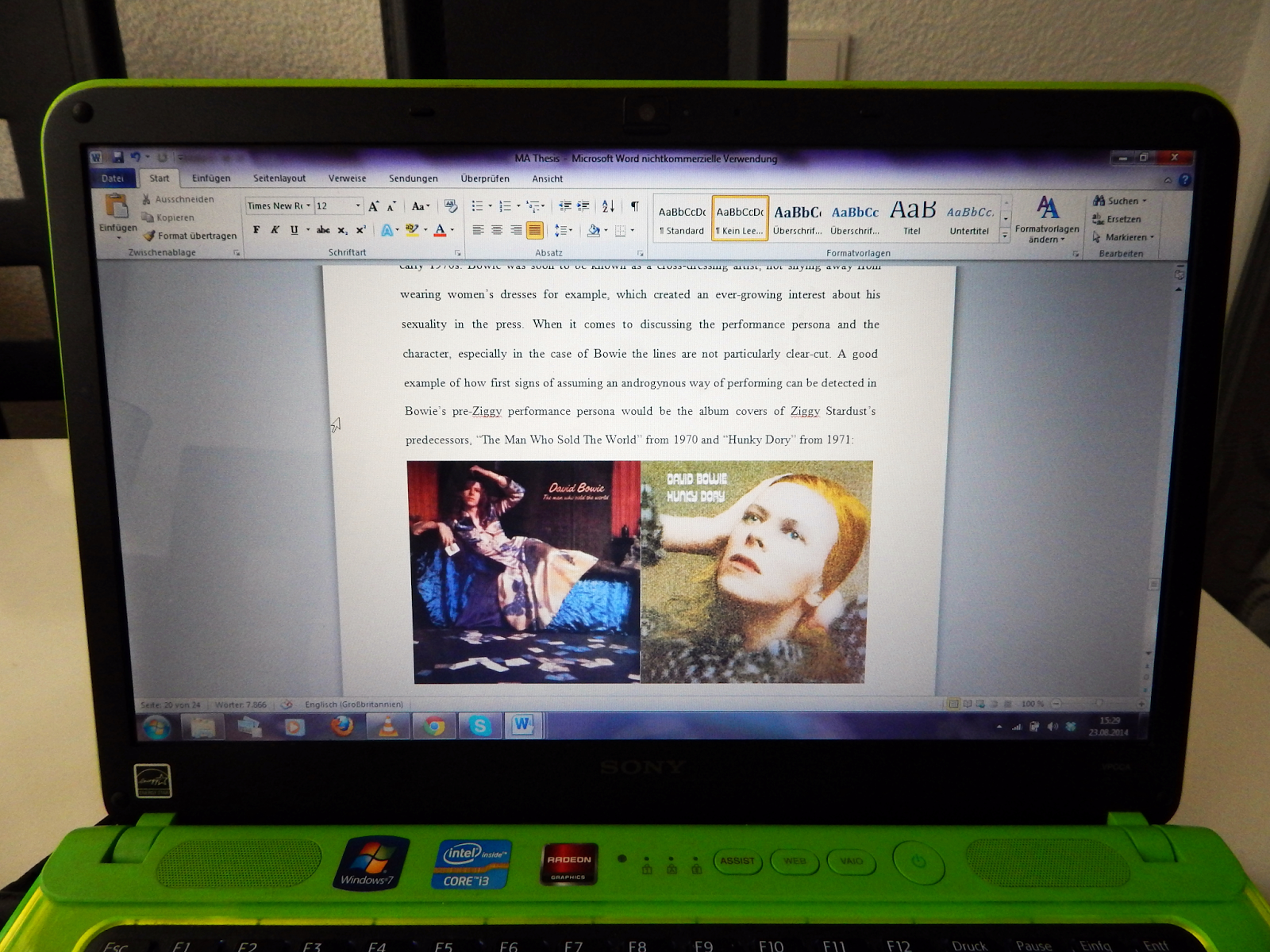Switch to the Einfügen ribbon tab
1270x952 pixels.
(x=211, y=178)
